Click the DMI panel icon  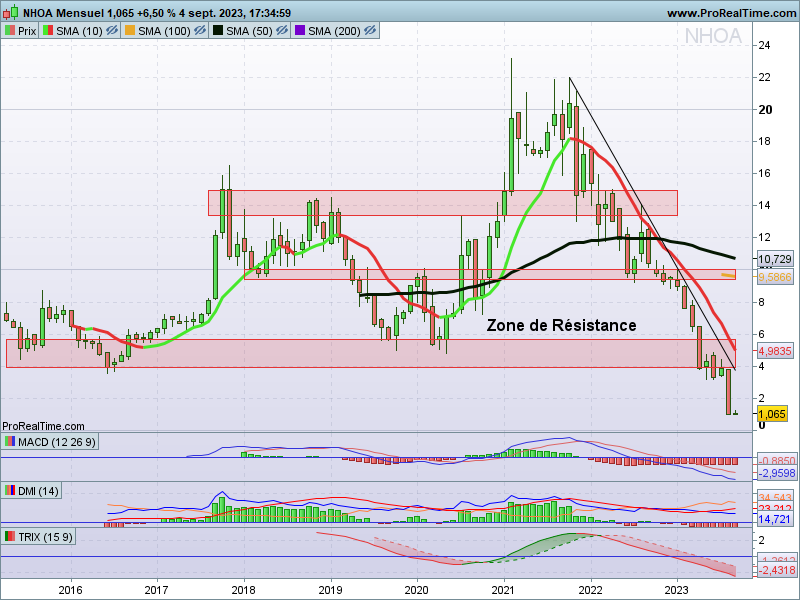[10, 490]
